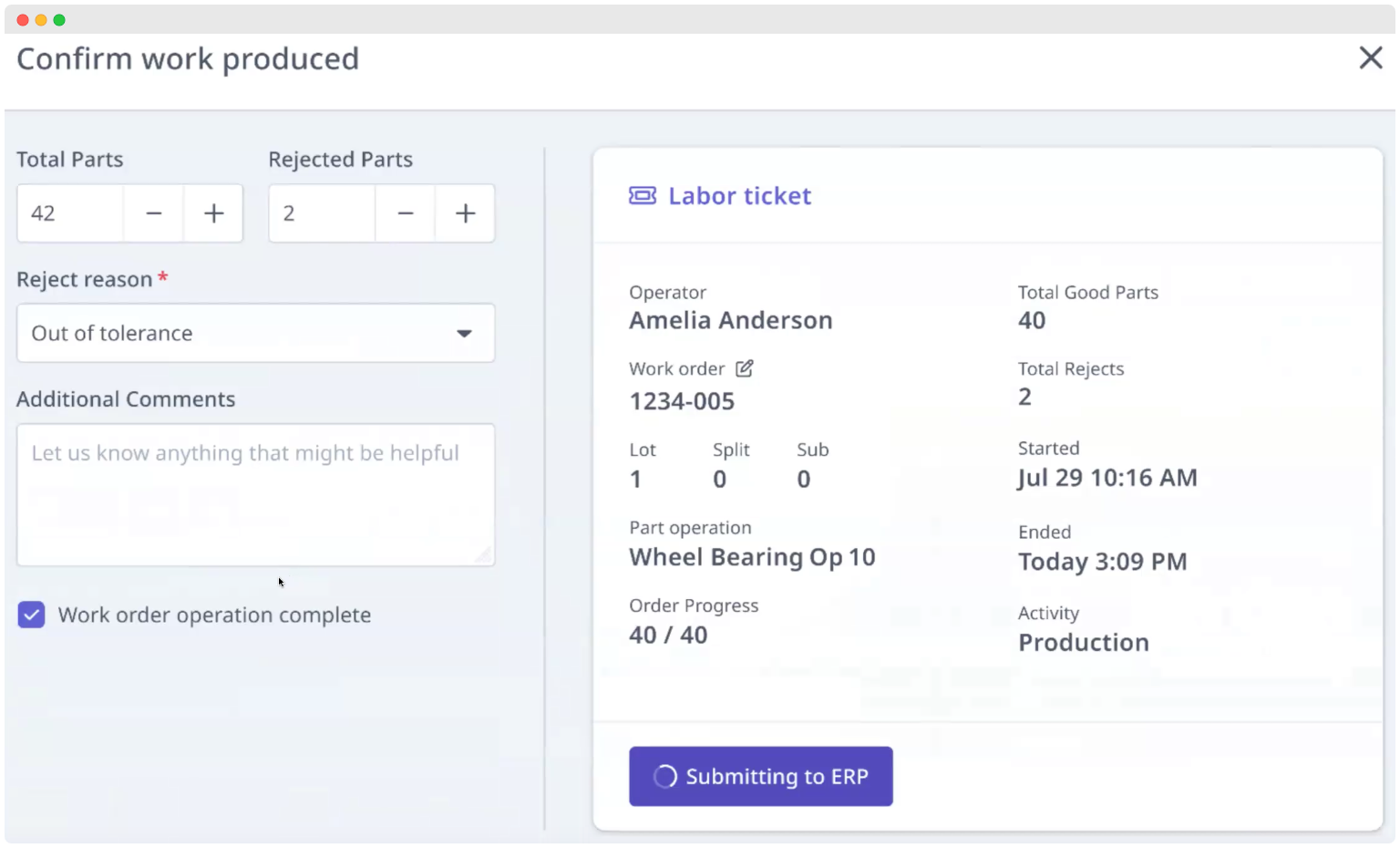Click the Additional Comments text area

coord(255,492)
